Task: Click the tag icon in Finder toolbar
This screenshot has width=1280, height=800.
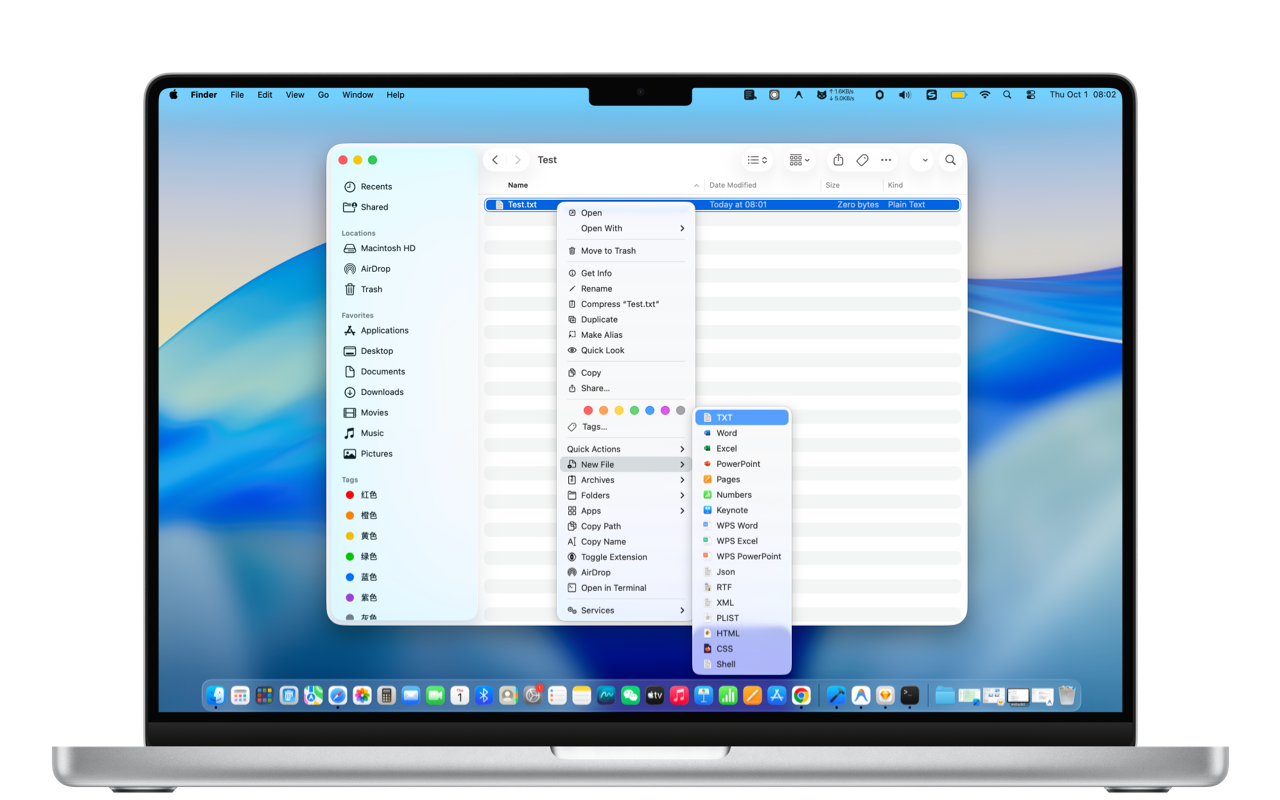Action: [862, 160]
